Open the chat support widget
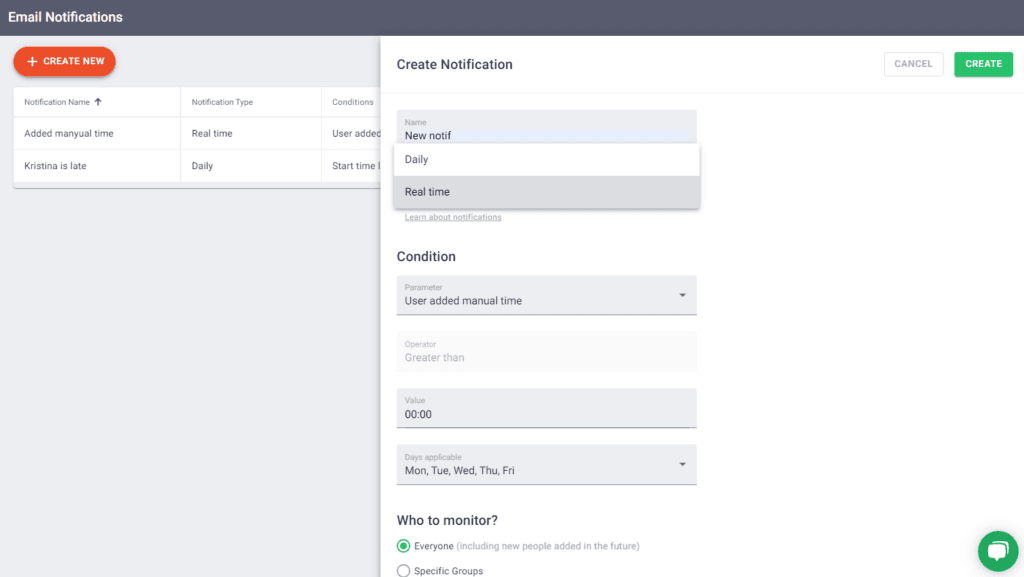The width and height of the screenshot is (1024, 577). 997,551
